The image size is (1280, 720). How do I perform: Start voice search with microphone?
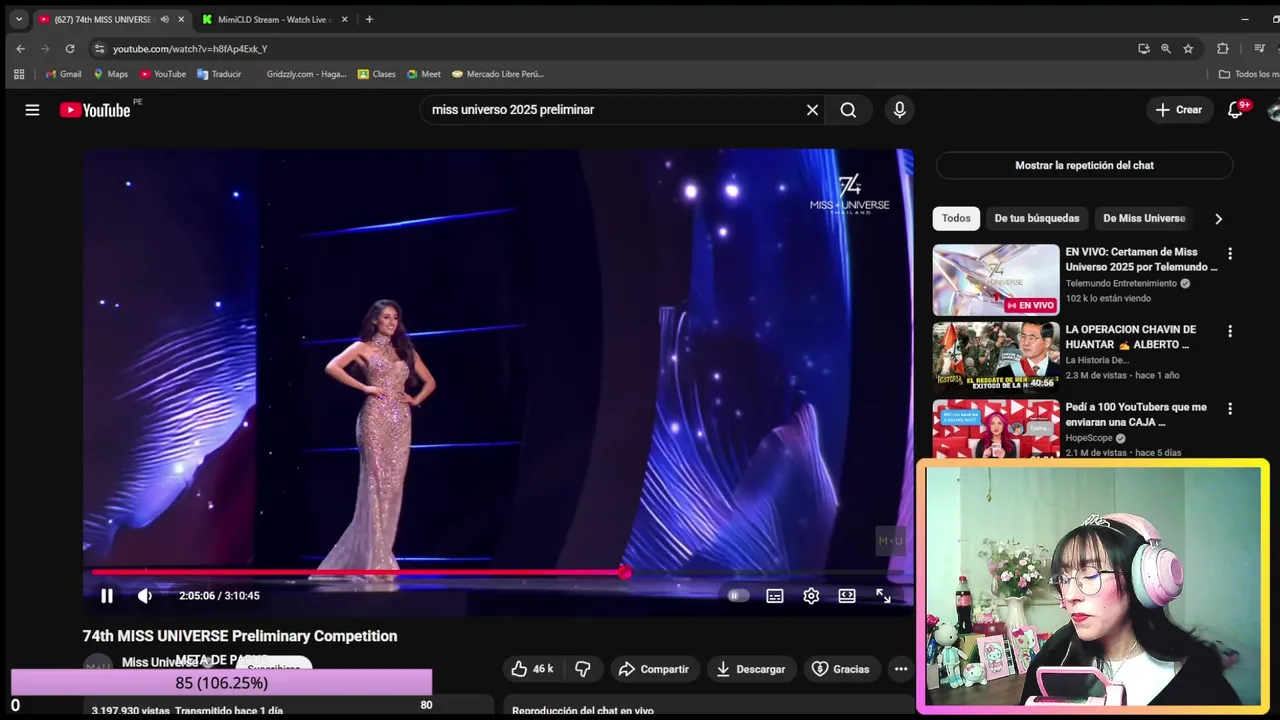[899, 110]
